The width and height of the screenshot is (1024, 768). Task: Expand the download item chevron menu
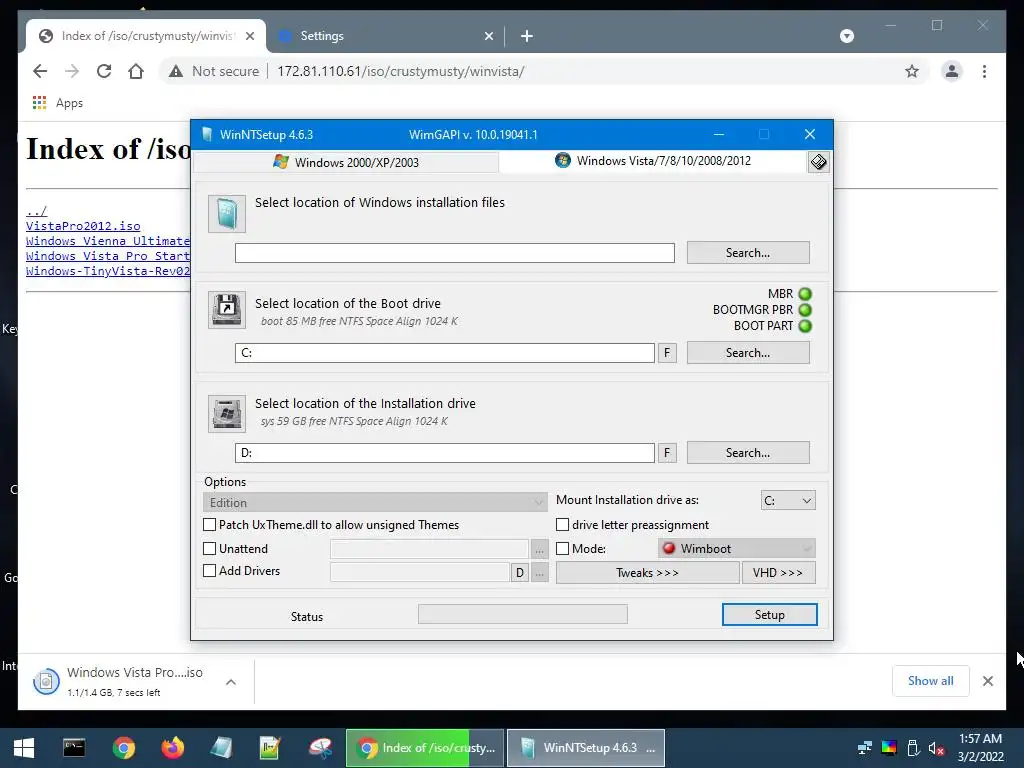click(231, 682)
